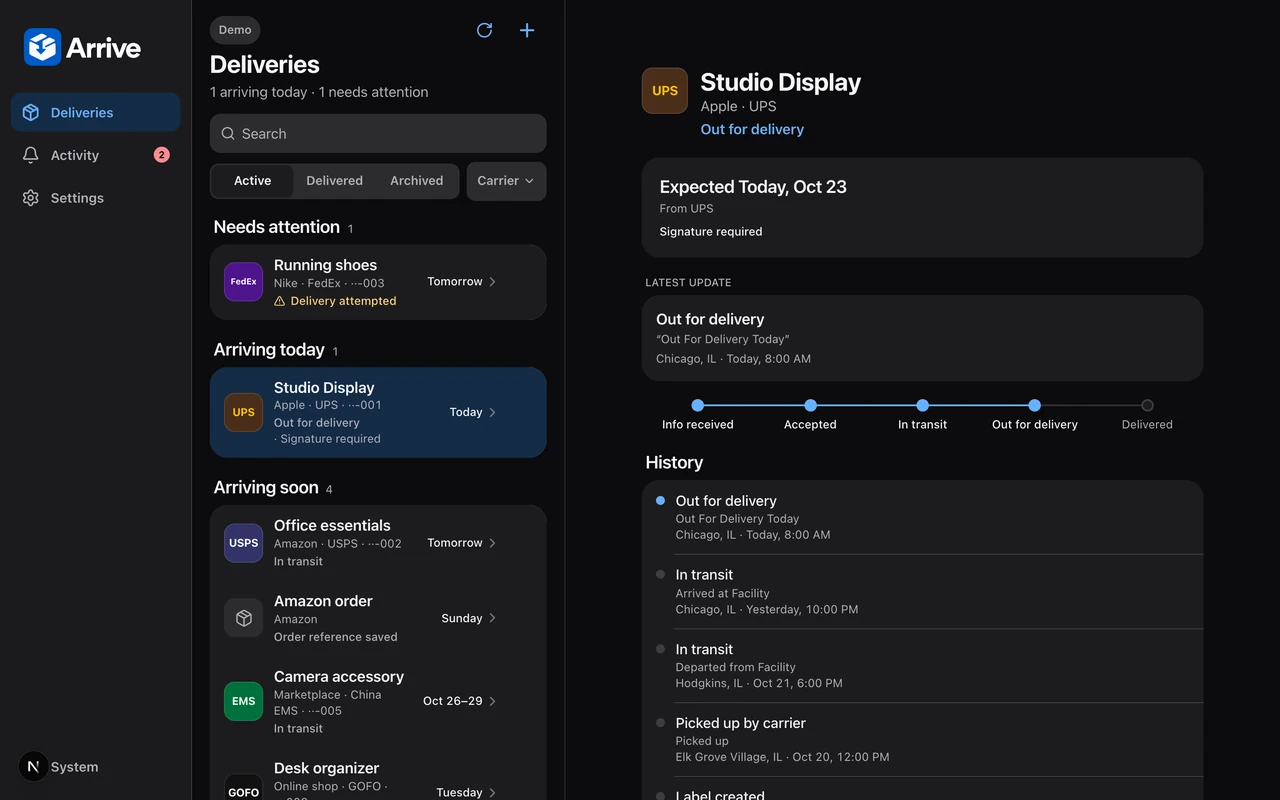Open the Carrier filter dropdown
This screenshot has height=800, width=1280.
coord(506,181)
